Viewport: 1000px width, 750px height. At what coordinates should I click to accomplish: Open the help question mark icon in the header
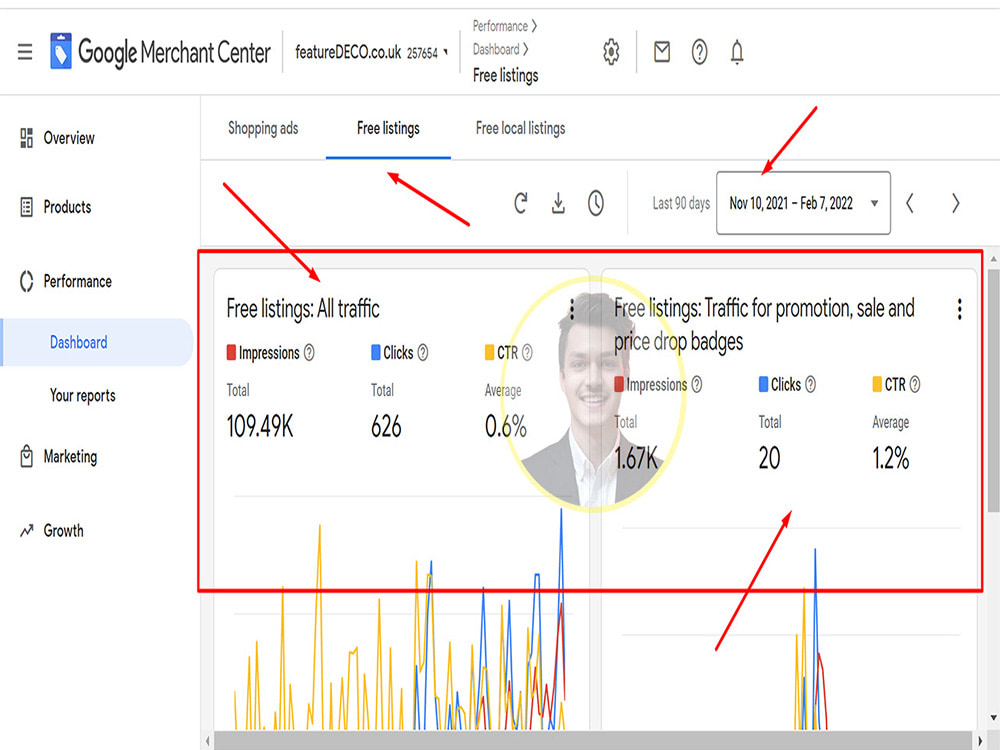click(700, 52)
